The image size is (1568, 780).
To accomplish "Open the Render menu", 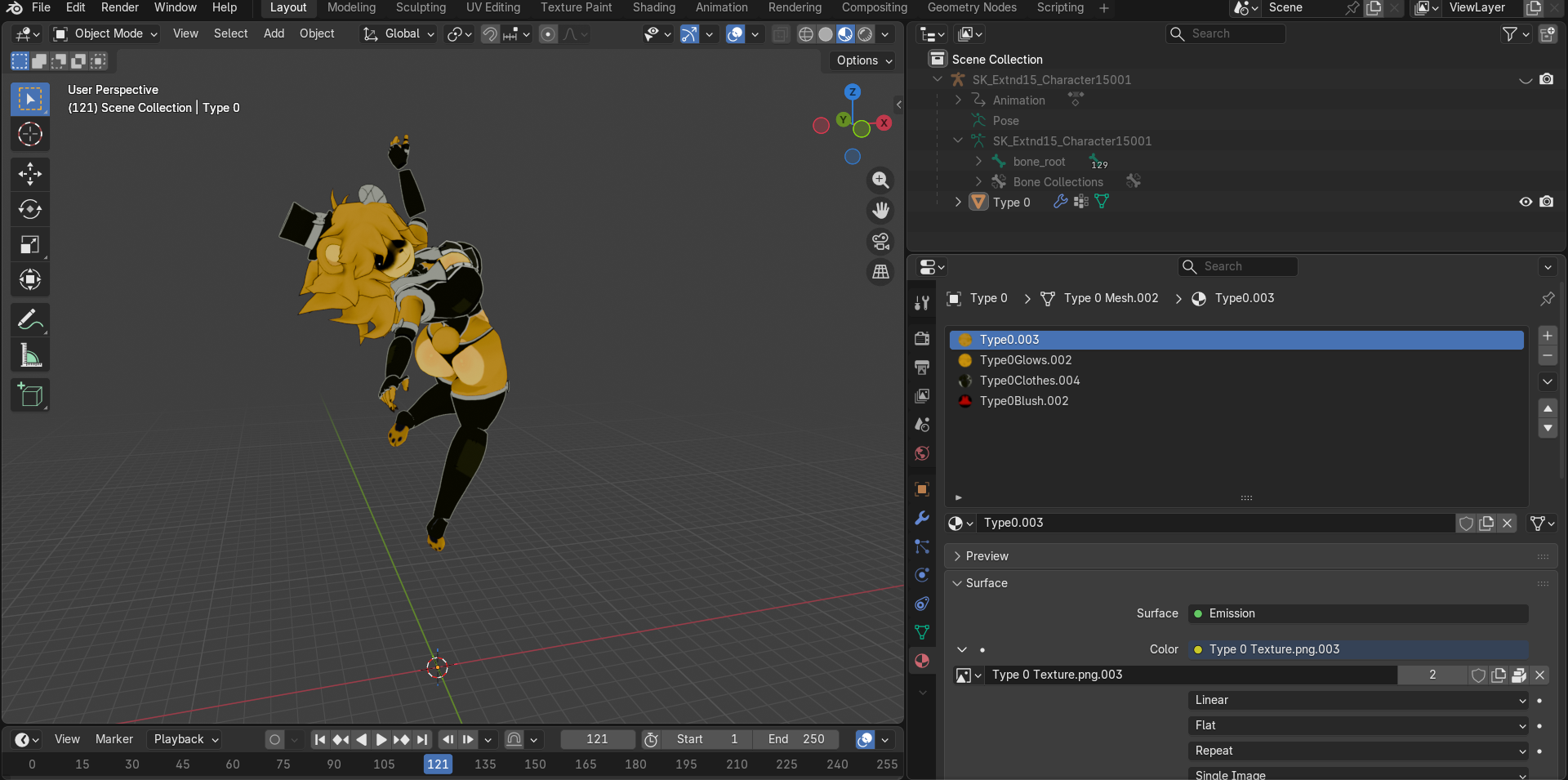I will point(120,7).
